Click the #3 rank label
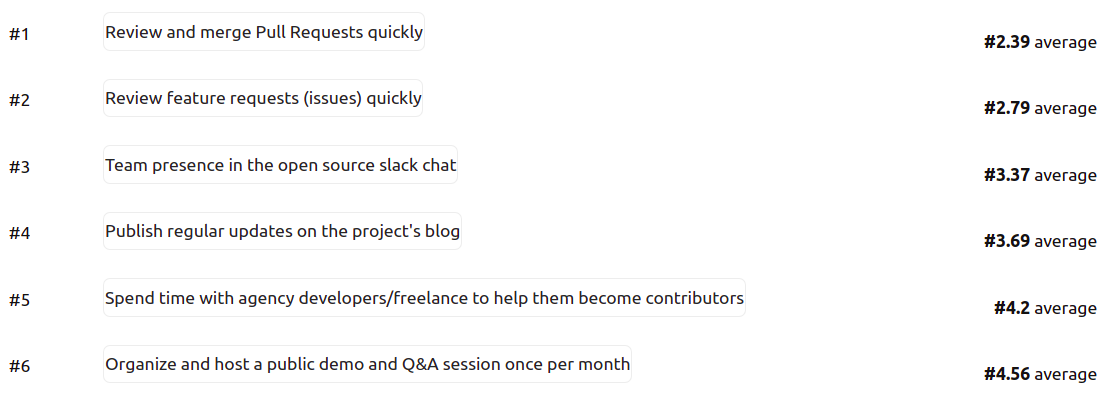Image resolution: width=1117 pixels, height=395 pixels. click(x=19, y=167)
